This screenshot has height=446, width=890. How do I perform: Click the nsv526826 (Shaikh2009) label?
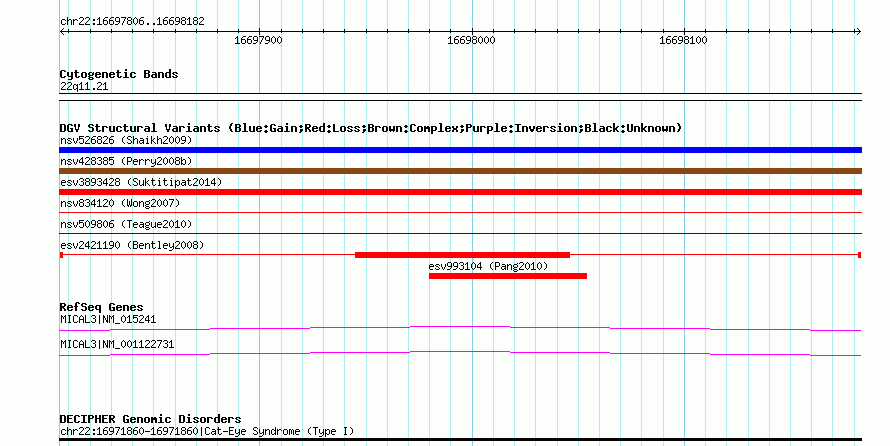pos(126,140)
